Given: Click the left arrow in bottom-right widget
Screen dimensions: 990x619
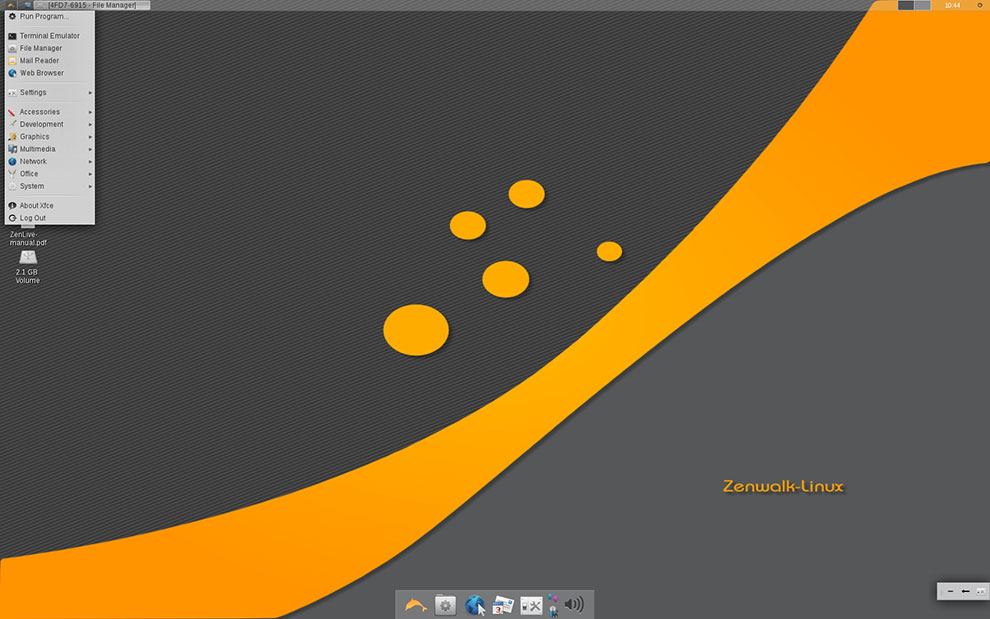Looking at the screenshot, I should pyautogui.click(x=965, y=591).
